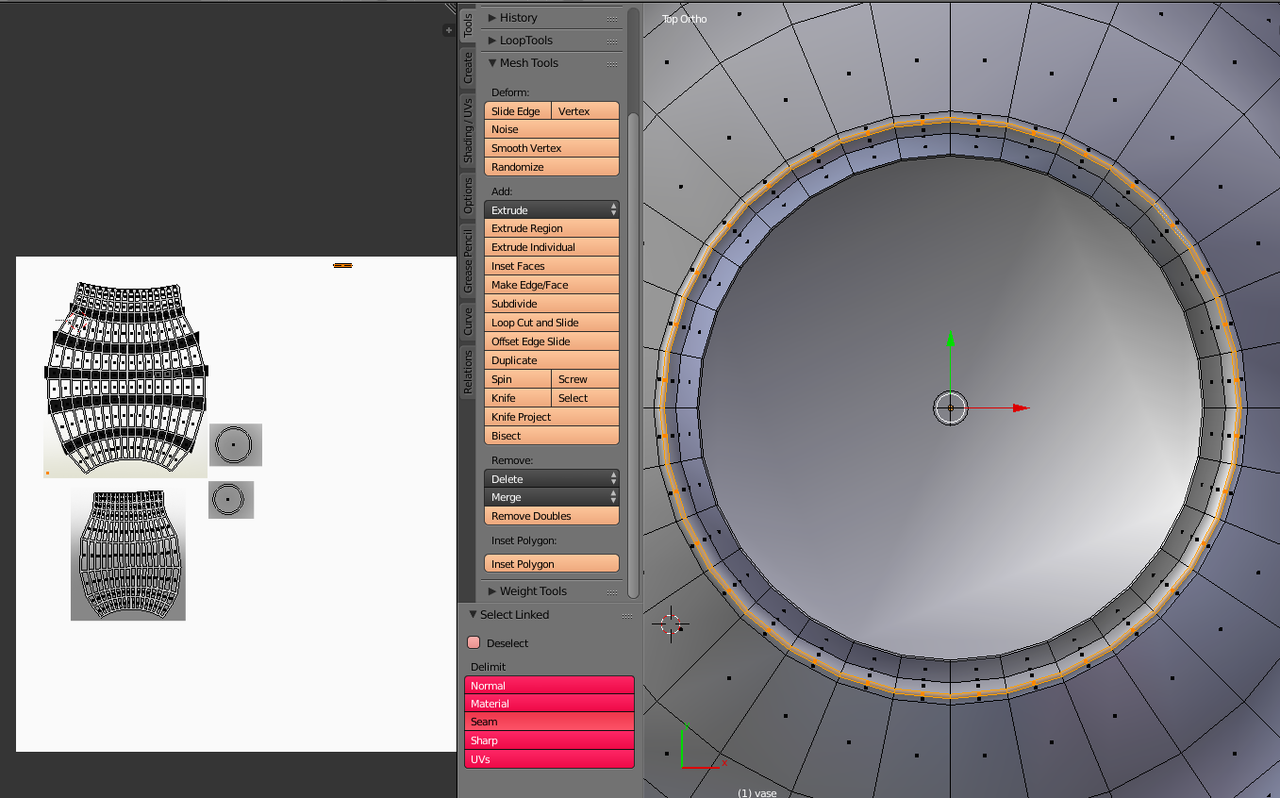Click the lower gray vase UV island
Image resolution: width=1280 pixels, height=798 pixels.
tap(128, 555)
